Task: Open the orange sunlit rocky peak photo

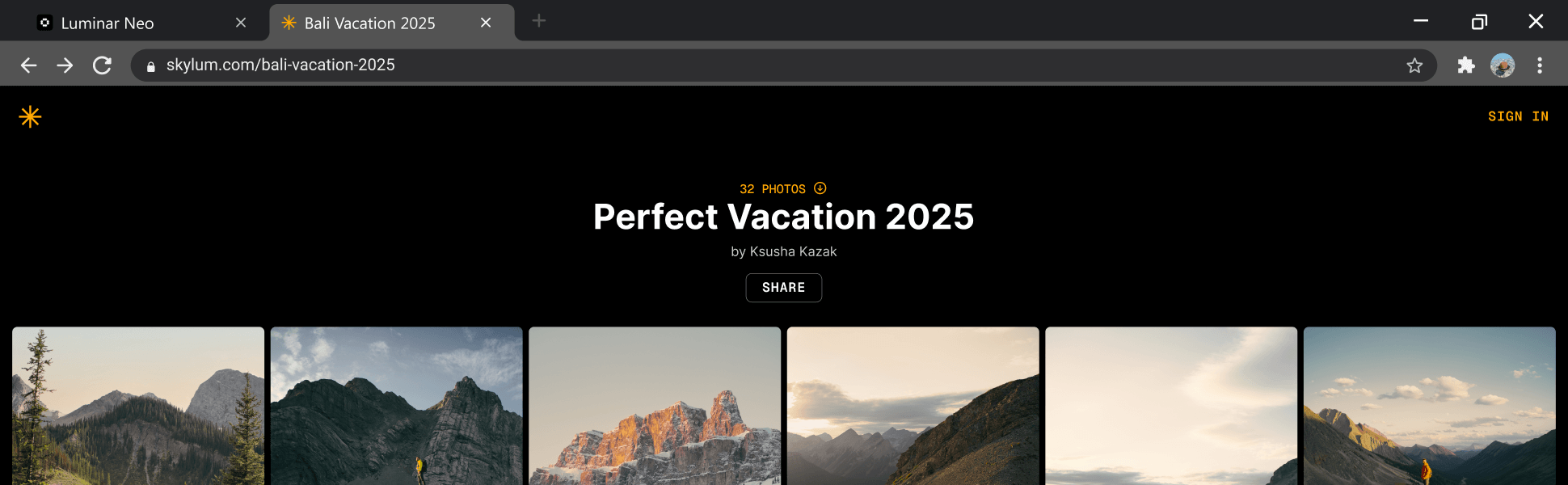Action: pyautogui.click(x=655, y=406)
